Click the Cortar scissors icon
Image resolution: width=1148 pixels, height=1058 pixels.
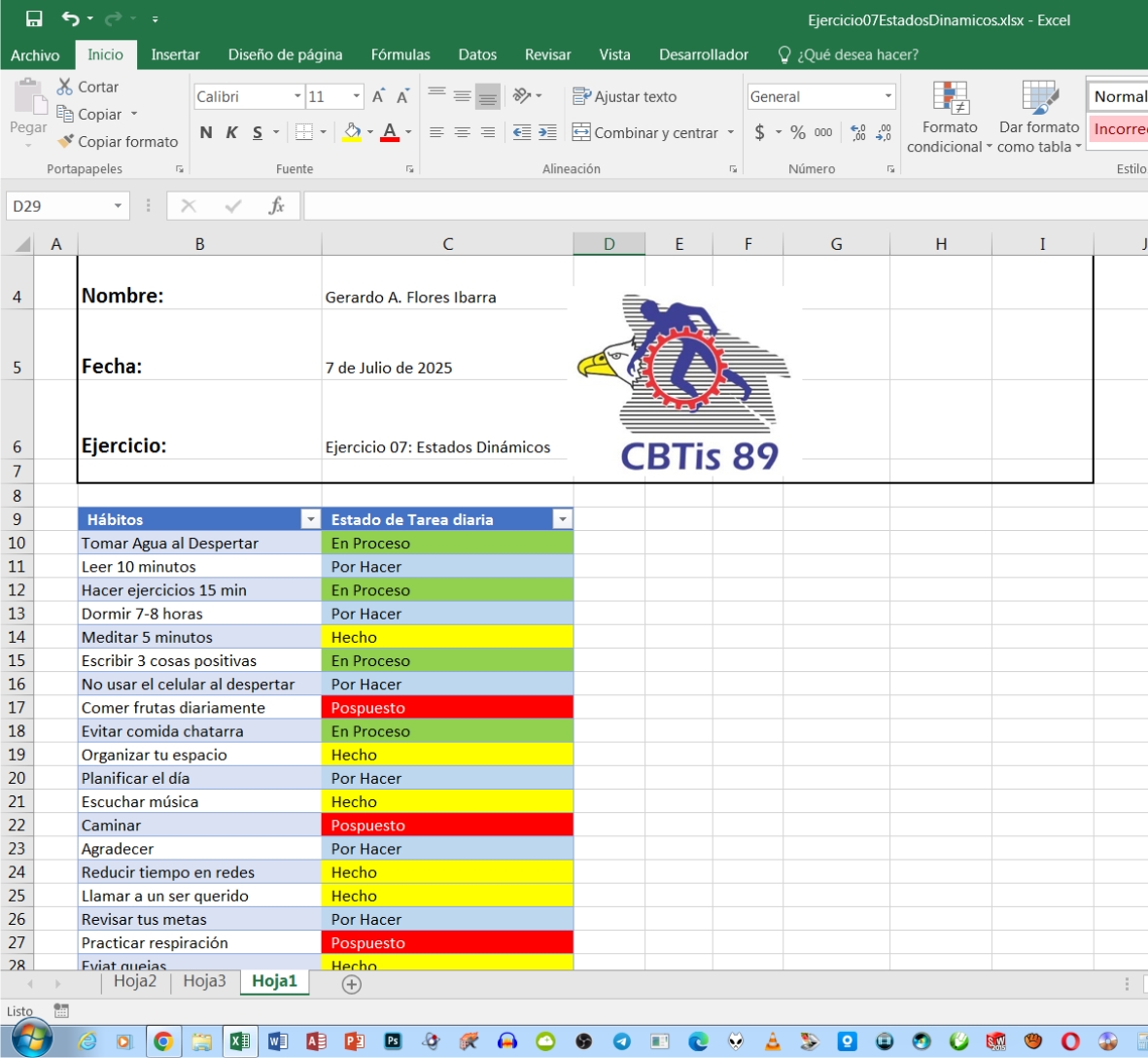point(65,87)
